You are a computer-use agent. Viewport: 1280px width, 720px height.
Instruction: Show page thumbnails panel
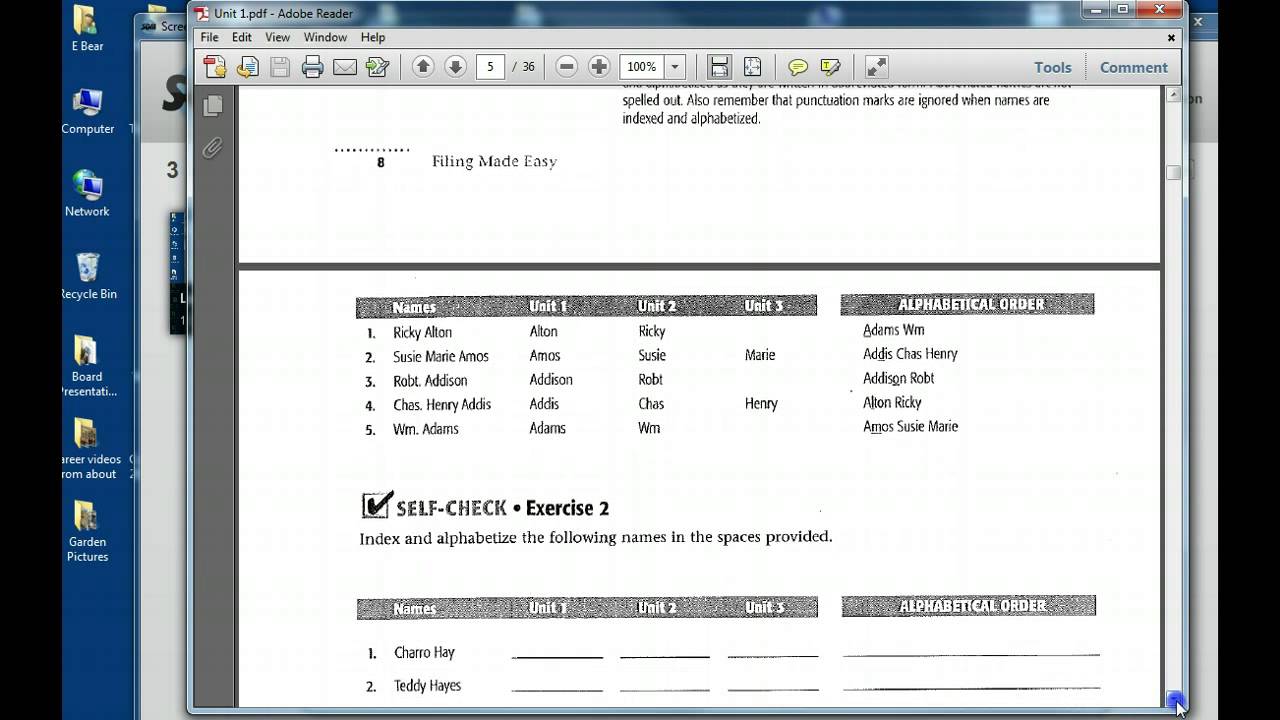212,105
